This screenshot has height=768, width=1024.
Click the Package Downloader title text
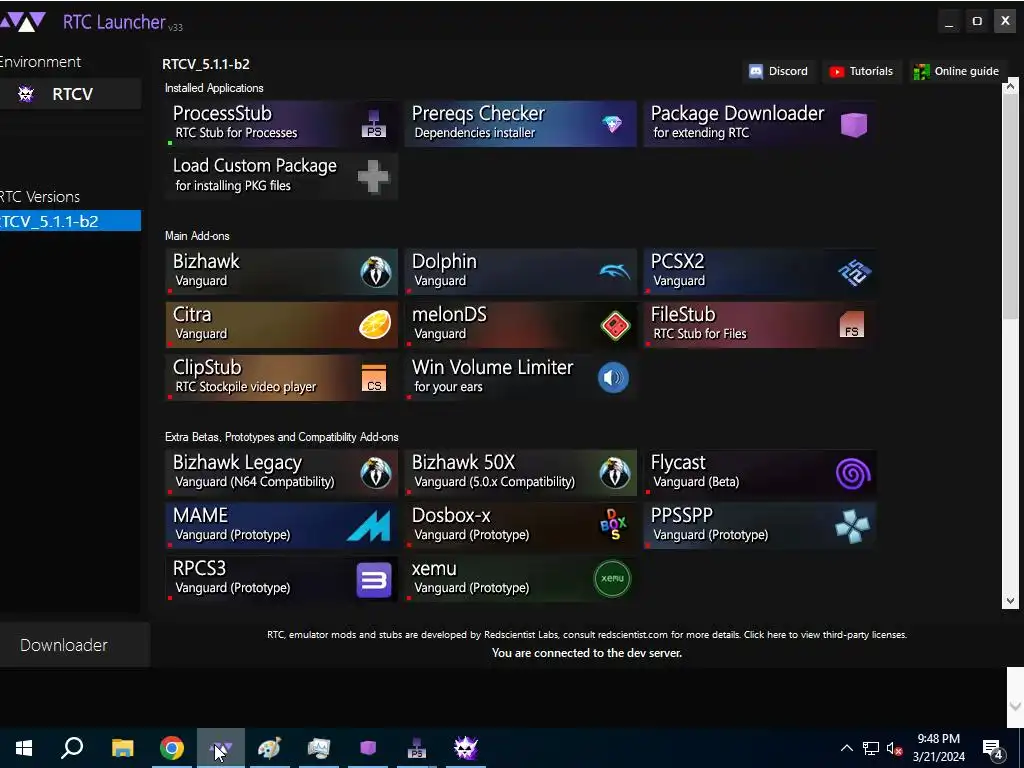pyautogui.click(x=737, y=113)
